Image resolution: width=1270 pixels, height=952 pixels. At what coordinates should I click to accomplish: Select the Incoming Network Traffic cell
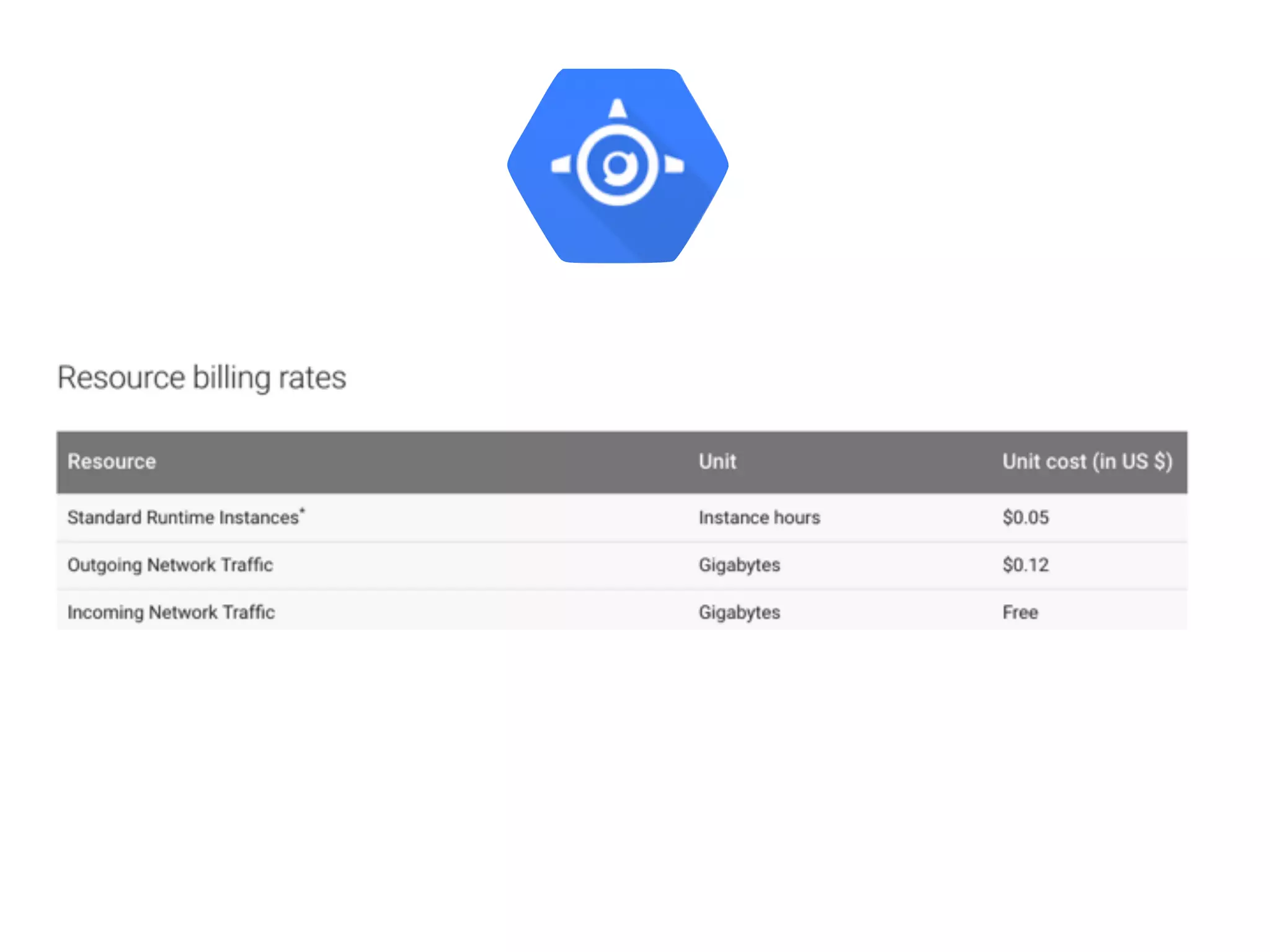point(171,612)
